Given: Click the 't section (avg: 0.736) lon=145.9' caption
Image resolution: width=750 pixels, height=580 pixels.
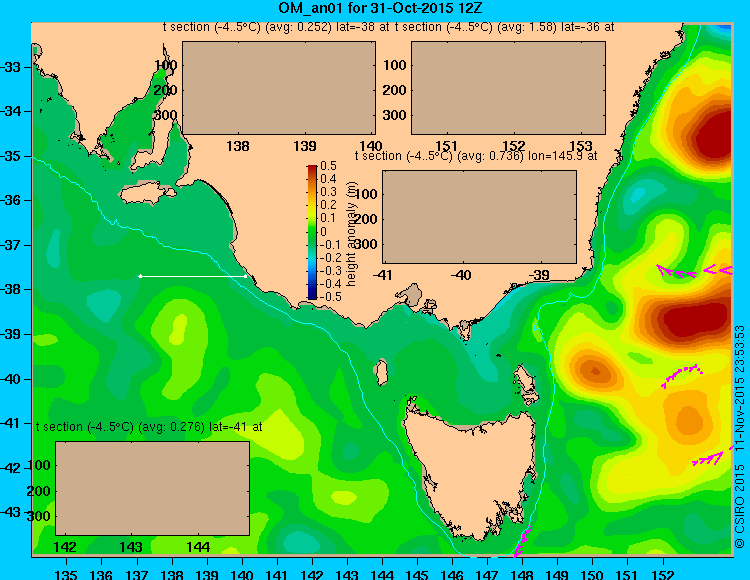Looking at the screenshot, I should 476,156.
